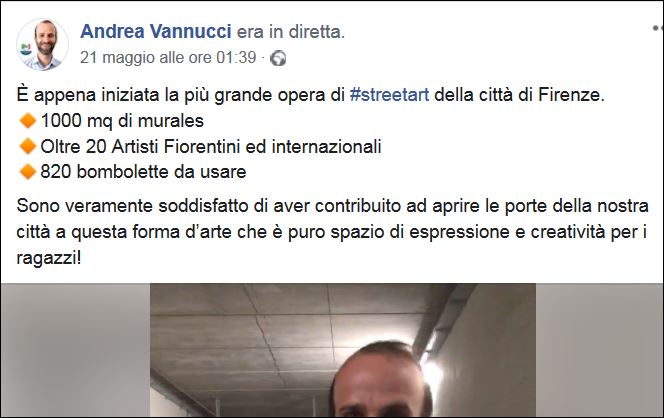The height and width of the screenshot is (418, 664).
Task: Click the word "ragazzi!" ending the post
Action: click(49, 258)
